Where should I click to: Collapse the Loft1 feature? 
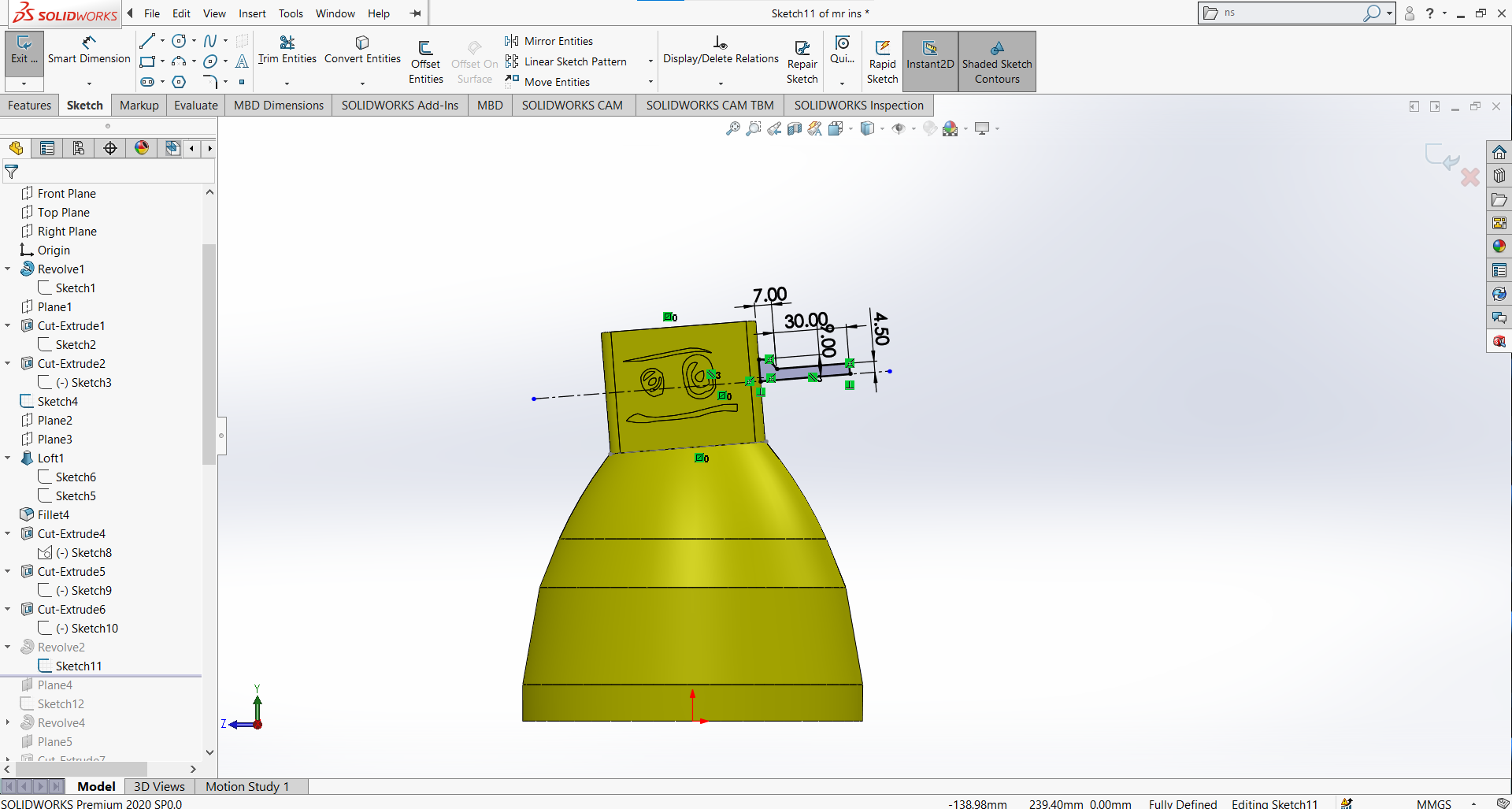(x=8, y=458)
